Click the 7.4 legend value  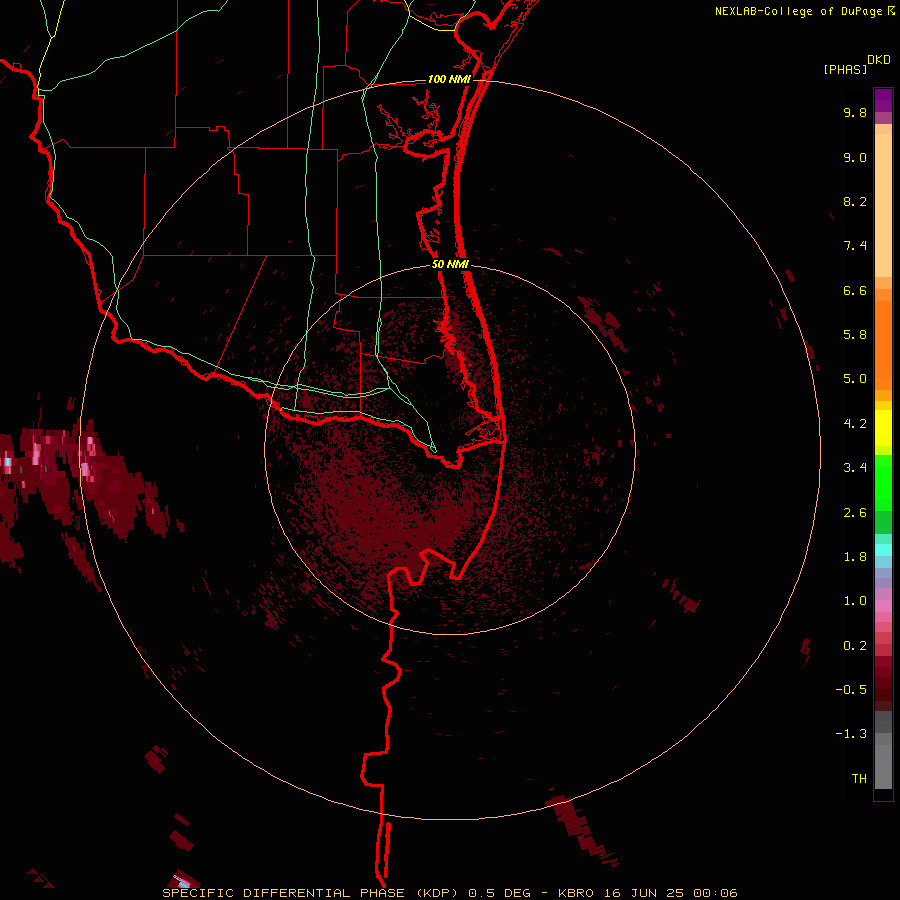click(855, 246)
